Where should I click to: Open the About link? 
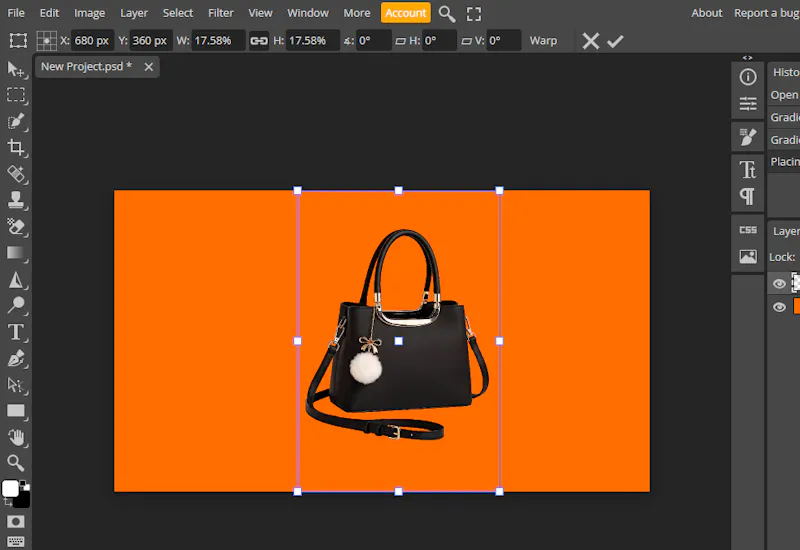pyautogui.click(x=707, y=13)
